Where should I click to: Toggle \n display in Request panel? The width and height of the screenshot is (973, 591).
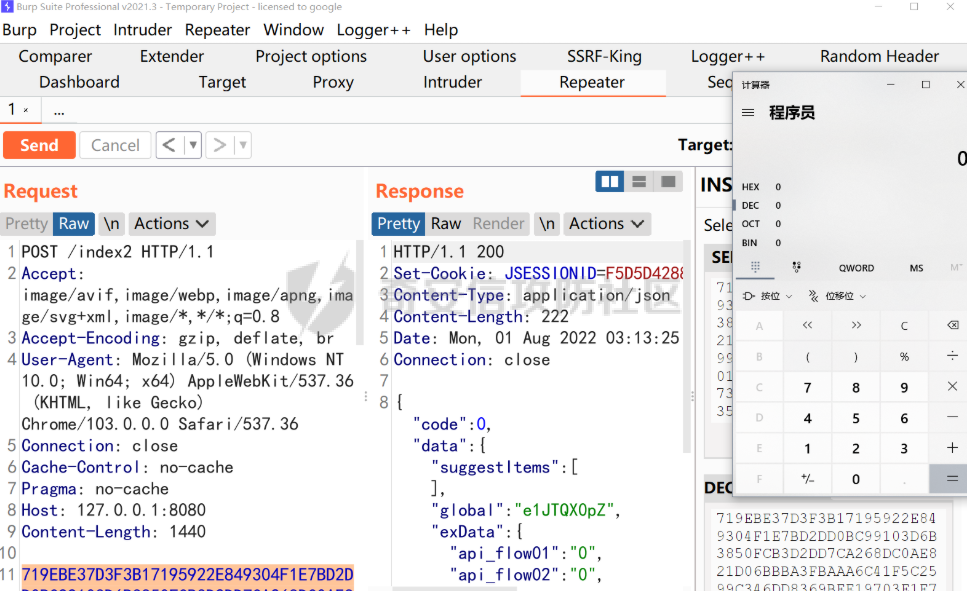click(x=112, y=223)
